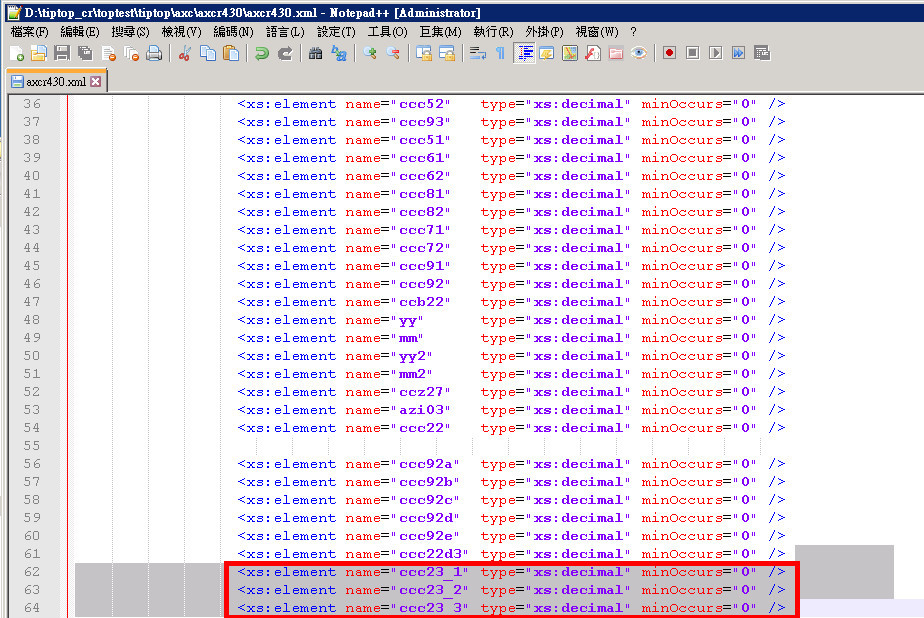
Task: Start macro recording with the red dot
Action: click(x=669, y=54)
